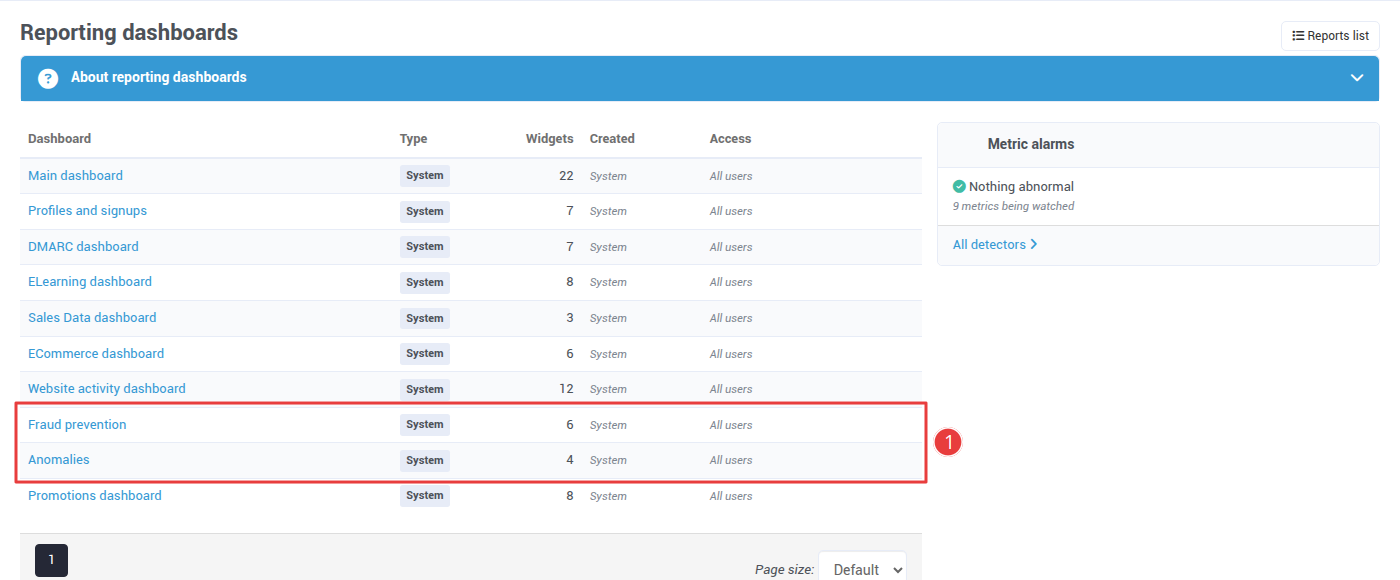
Task: Open the Main dashboard link
Action: (75, 176)
